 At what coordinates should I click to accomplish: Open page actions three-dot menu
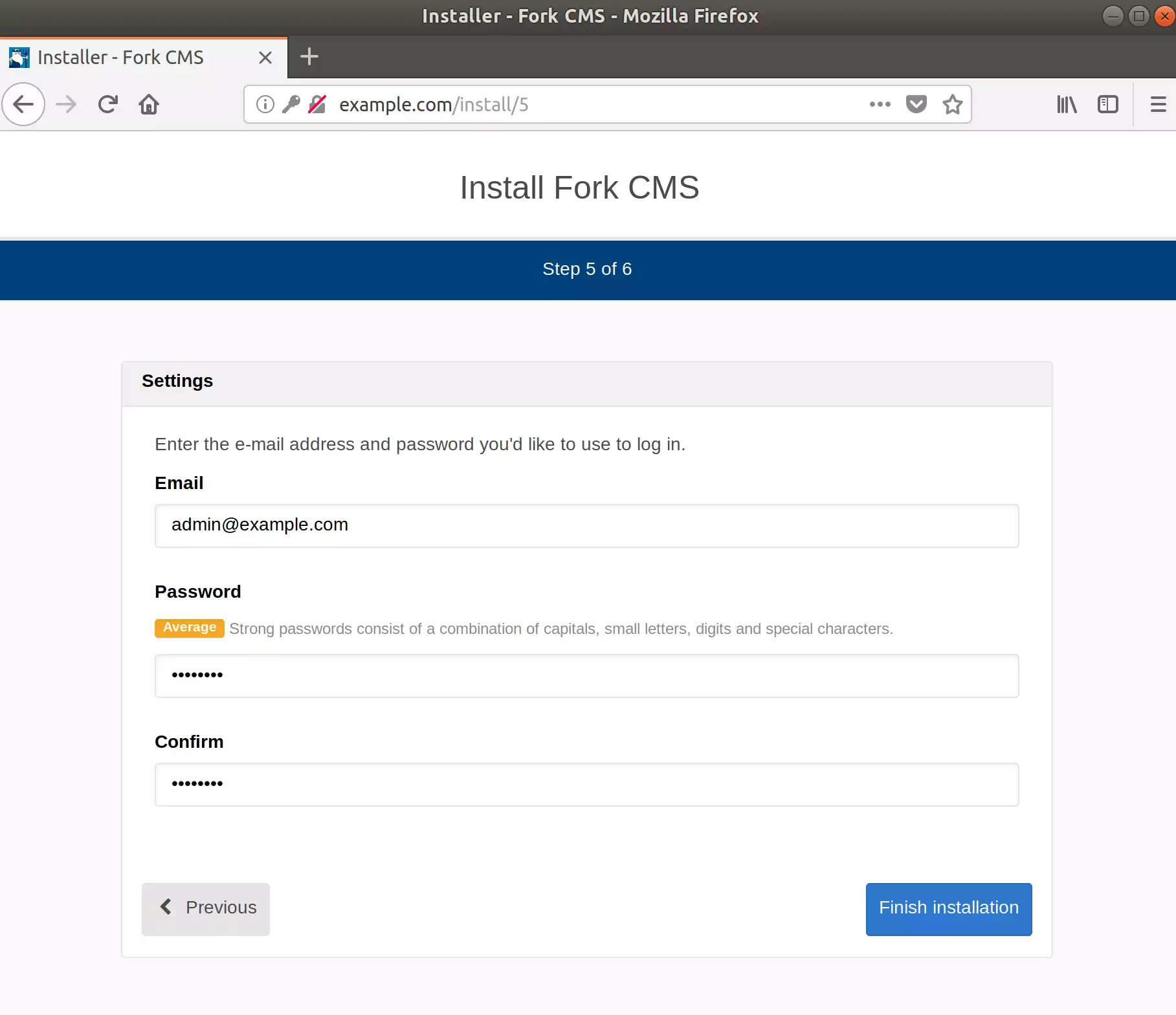tap(880, 104)
